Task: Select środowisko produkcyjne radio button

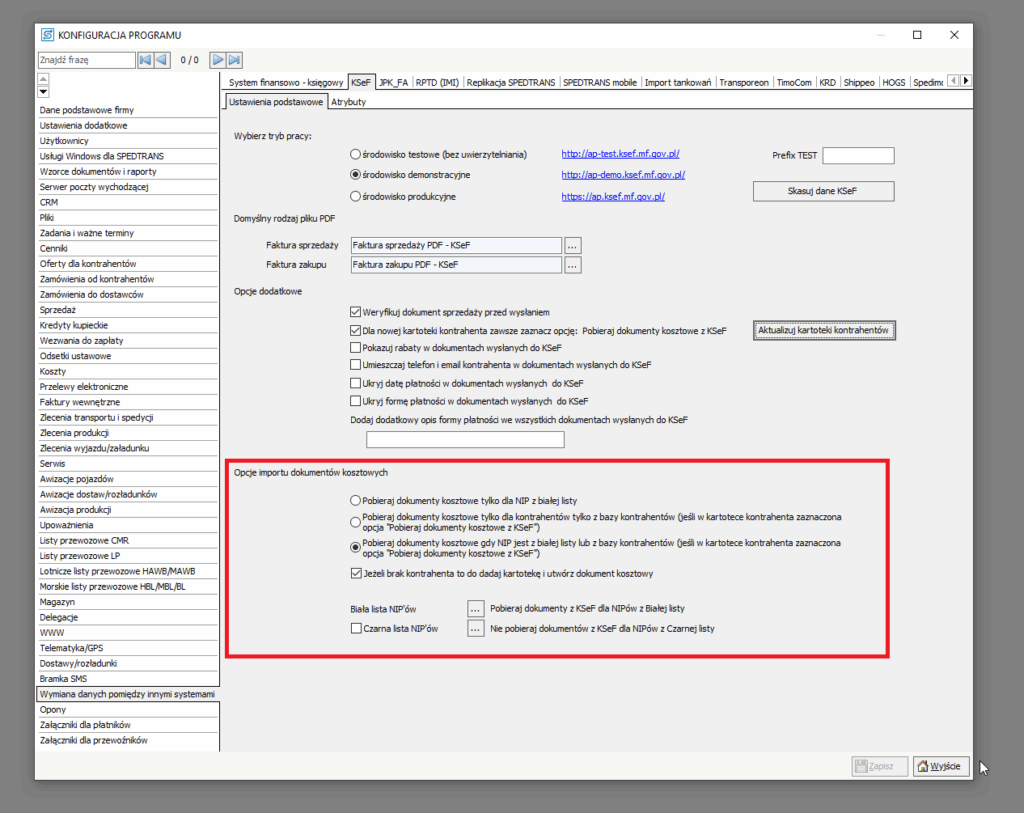Action: (355, 197)
